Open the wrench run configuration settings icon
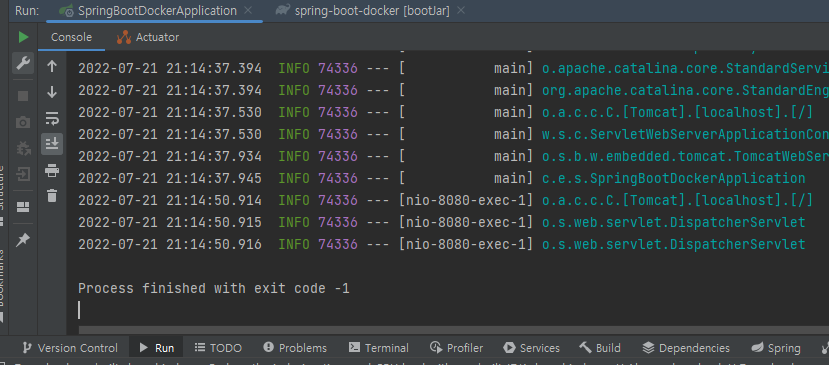Screen dimensions: 829x365 [23, 63]
